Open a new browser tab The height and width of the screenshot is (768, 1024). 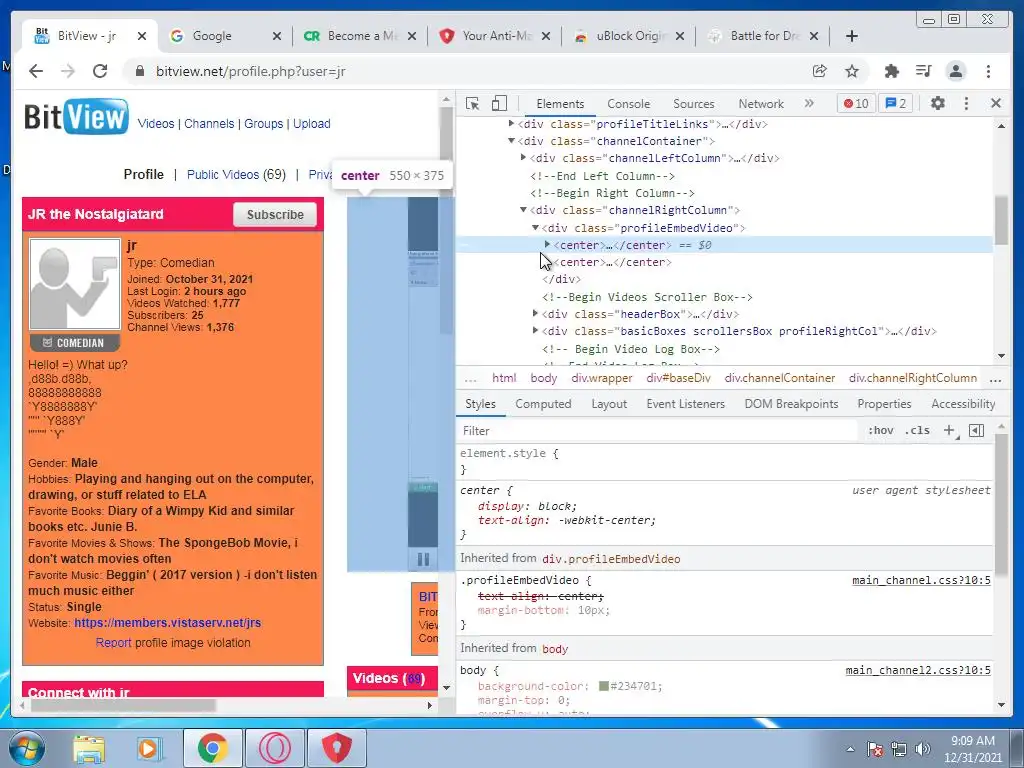852,36
